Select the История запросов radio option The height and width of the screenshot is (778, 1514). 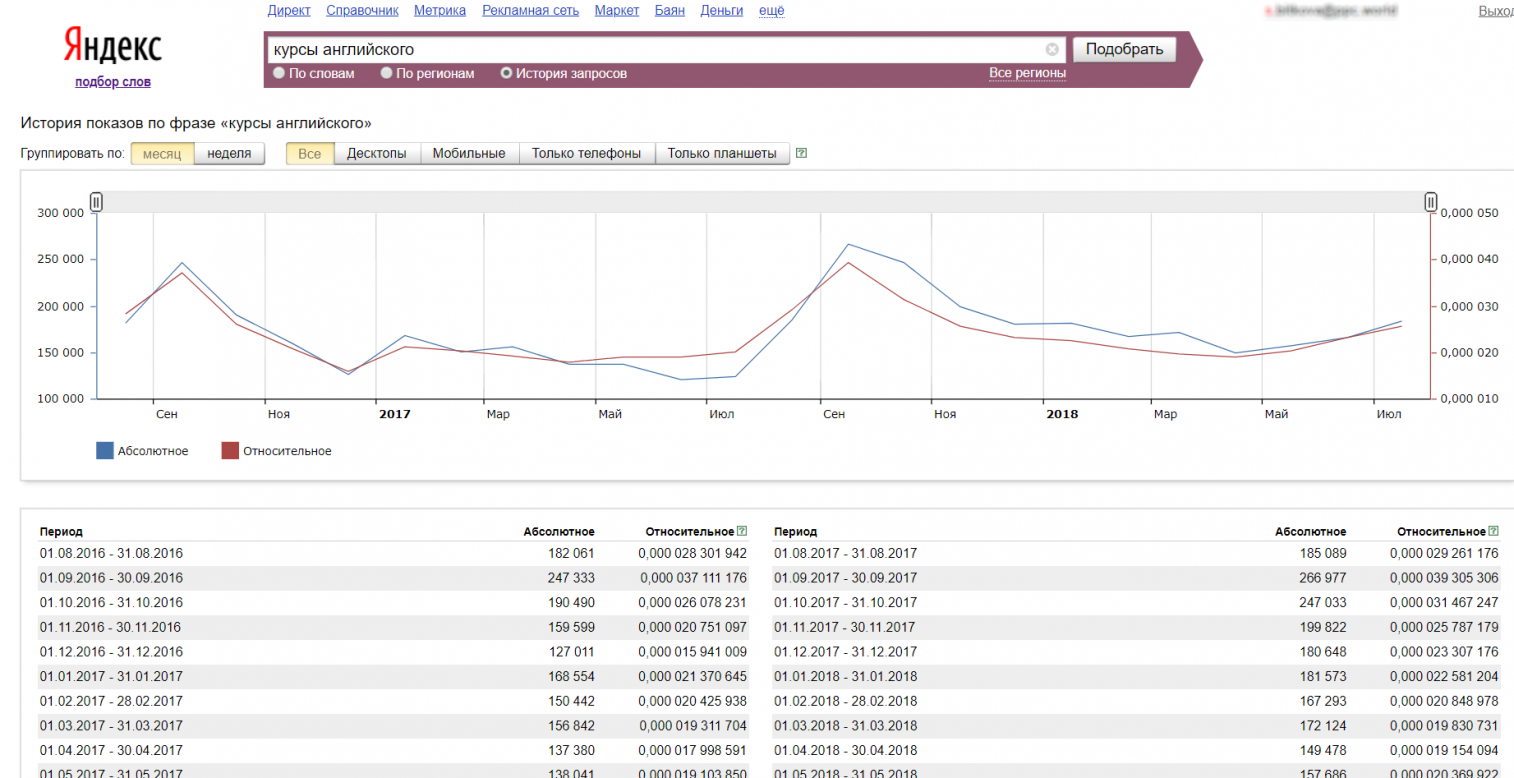506,73
